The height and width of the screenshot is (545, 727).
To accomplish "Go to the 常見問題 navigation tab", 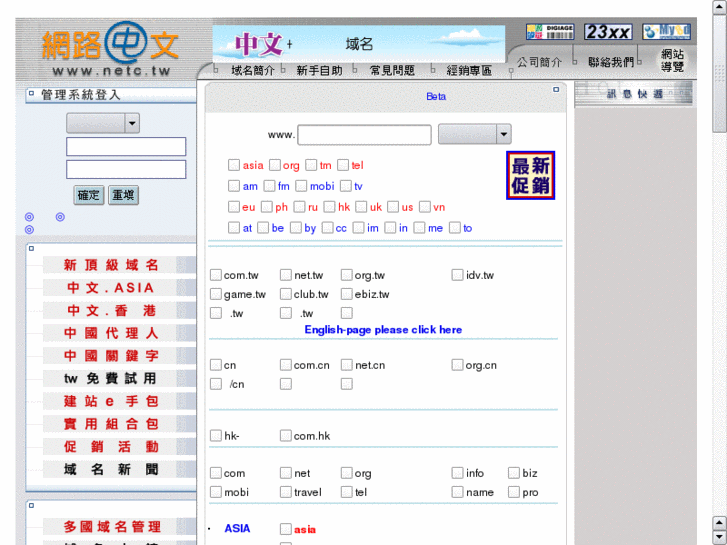I will [x=391, y=71].
